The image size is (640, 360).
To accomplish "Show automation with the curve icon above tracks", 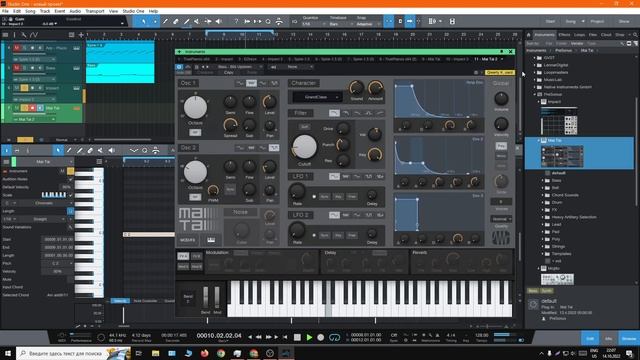I will pos(34,35).
